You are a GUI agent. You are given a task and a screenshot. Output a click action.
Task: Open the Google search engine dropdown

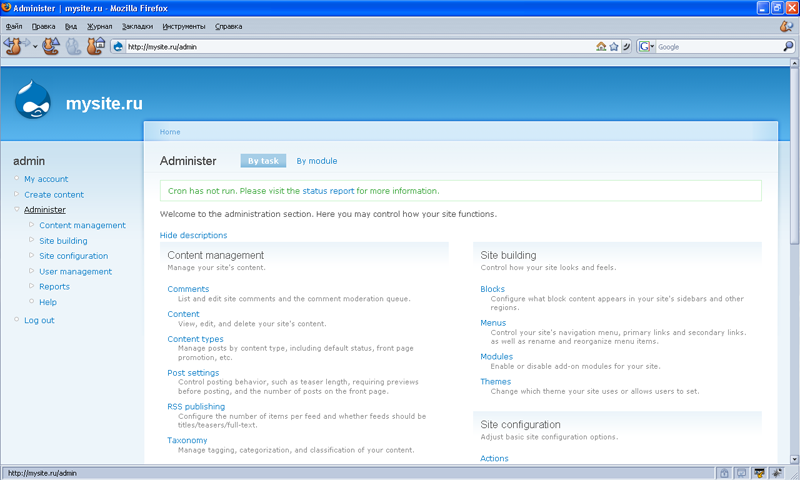[x=646, y=46]
